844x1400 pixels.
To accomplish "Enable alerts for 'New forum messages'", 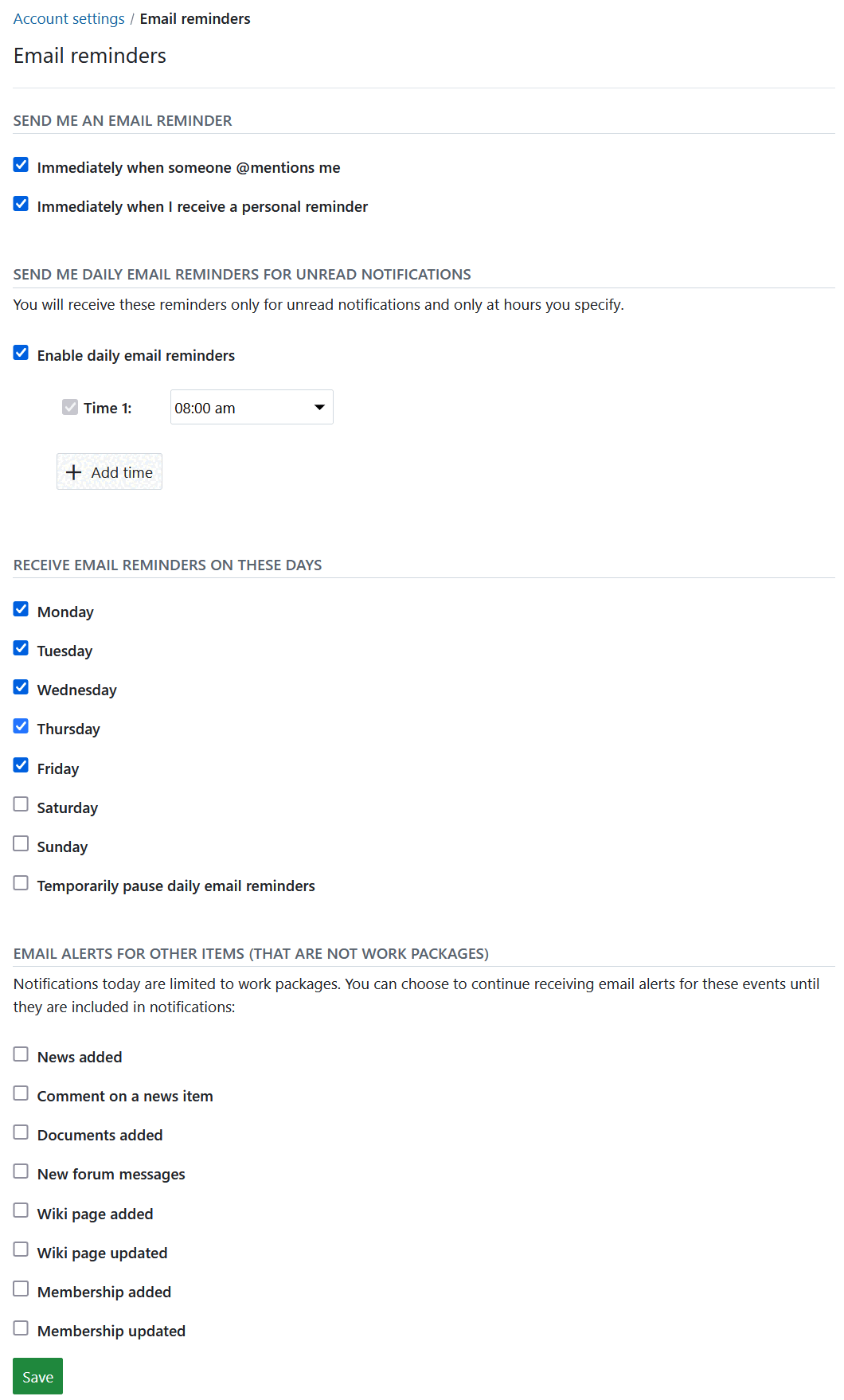I will click(x=20, y=1171).
